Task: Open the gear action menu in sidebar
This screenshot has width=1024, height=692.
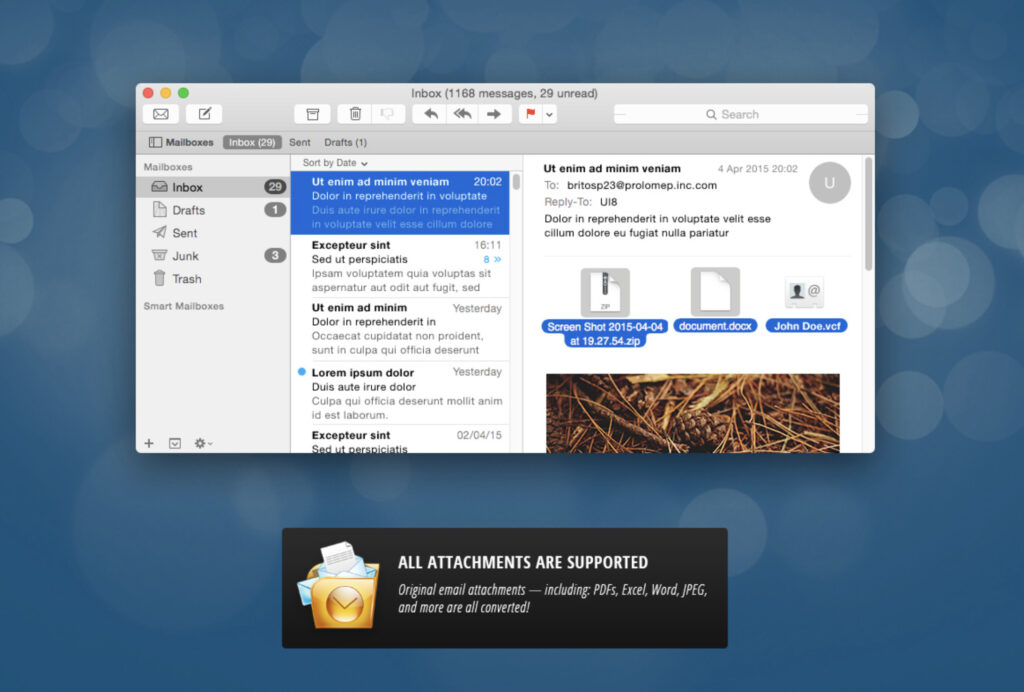Action: tap(203, 443)
